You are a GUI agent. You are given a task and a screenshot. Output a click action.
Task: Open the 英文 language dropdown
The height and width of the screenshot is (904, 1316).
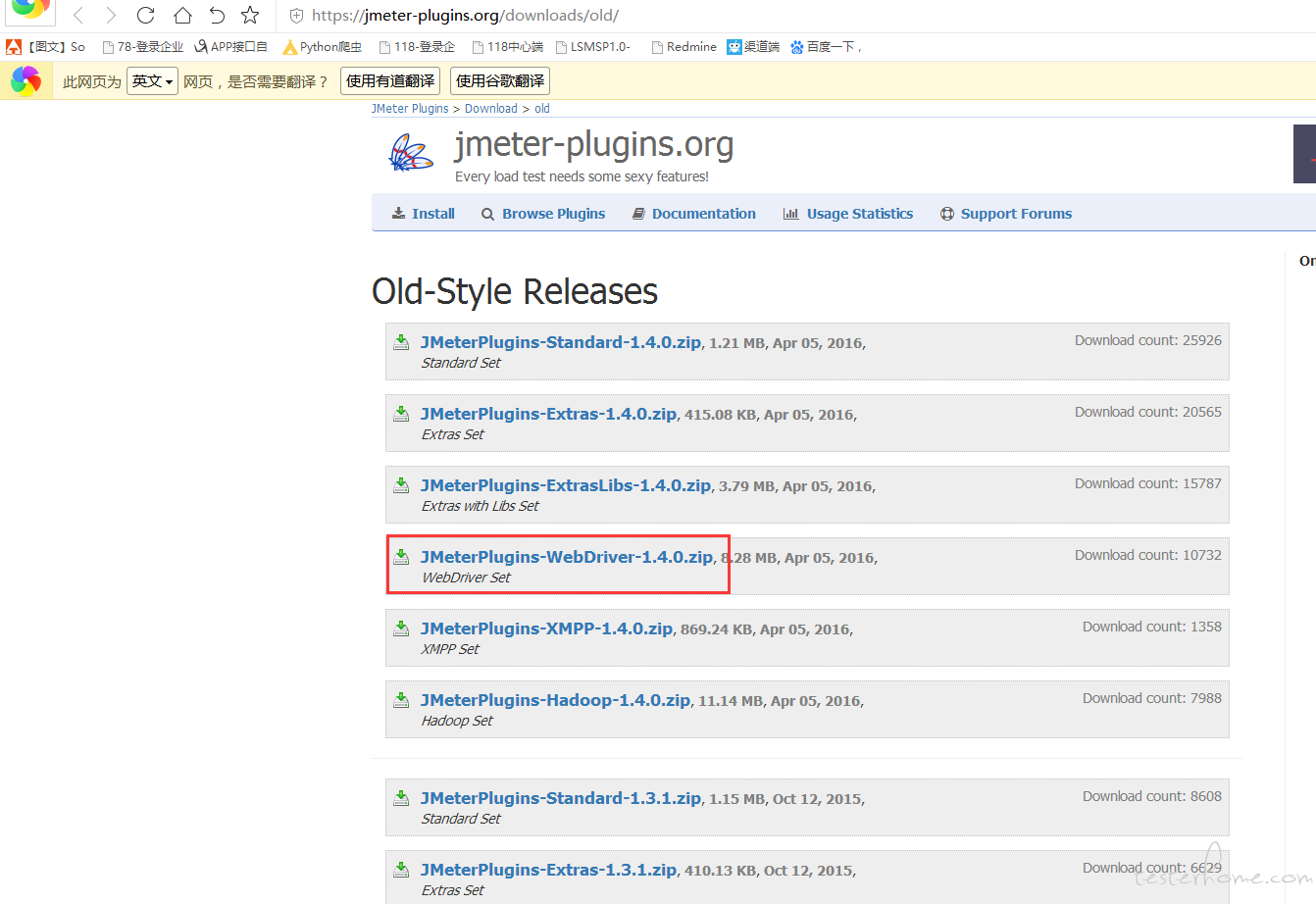coord(152,81)
